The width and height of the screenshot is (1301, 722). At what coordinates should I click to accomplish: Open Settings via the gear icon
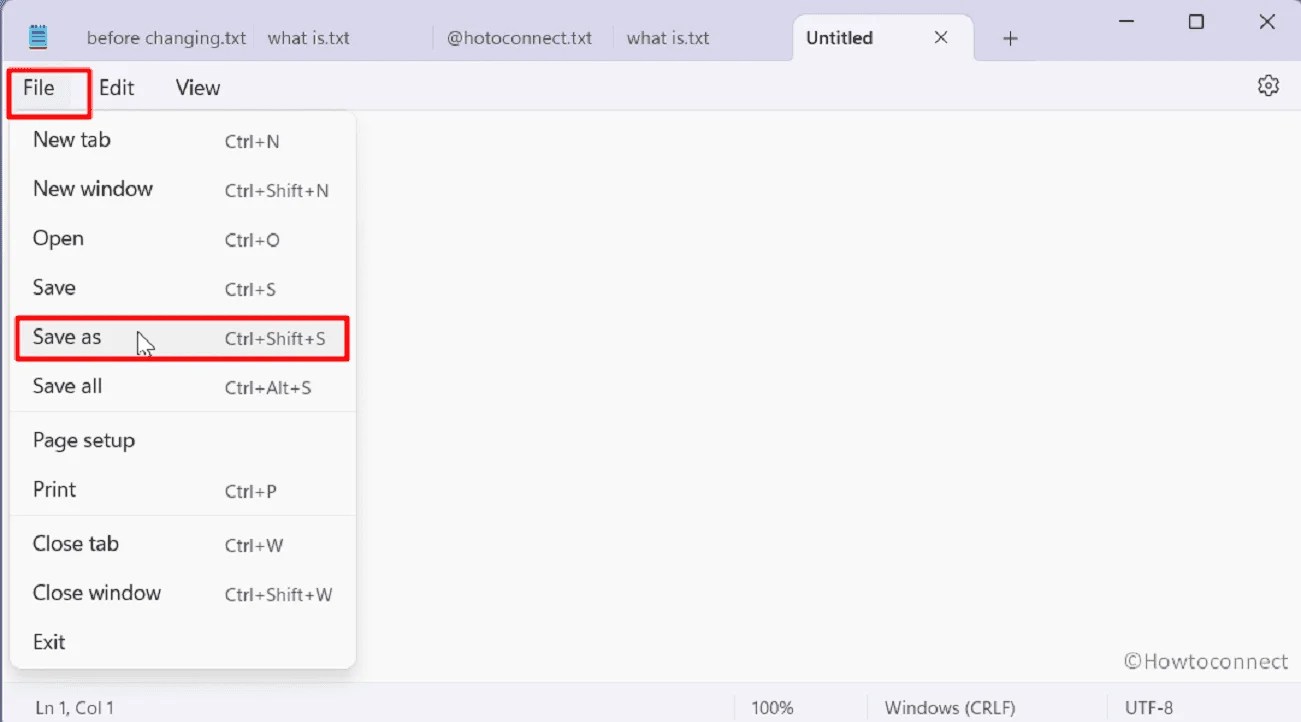pyautogui.click(x=1267, y=86)
